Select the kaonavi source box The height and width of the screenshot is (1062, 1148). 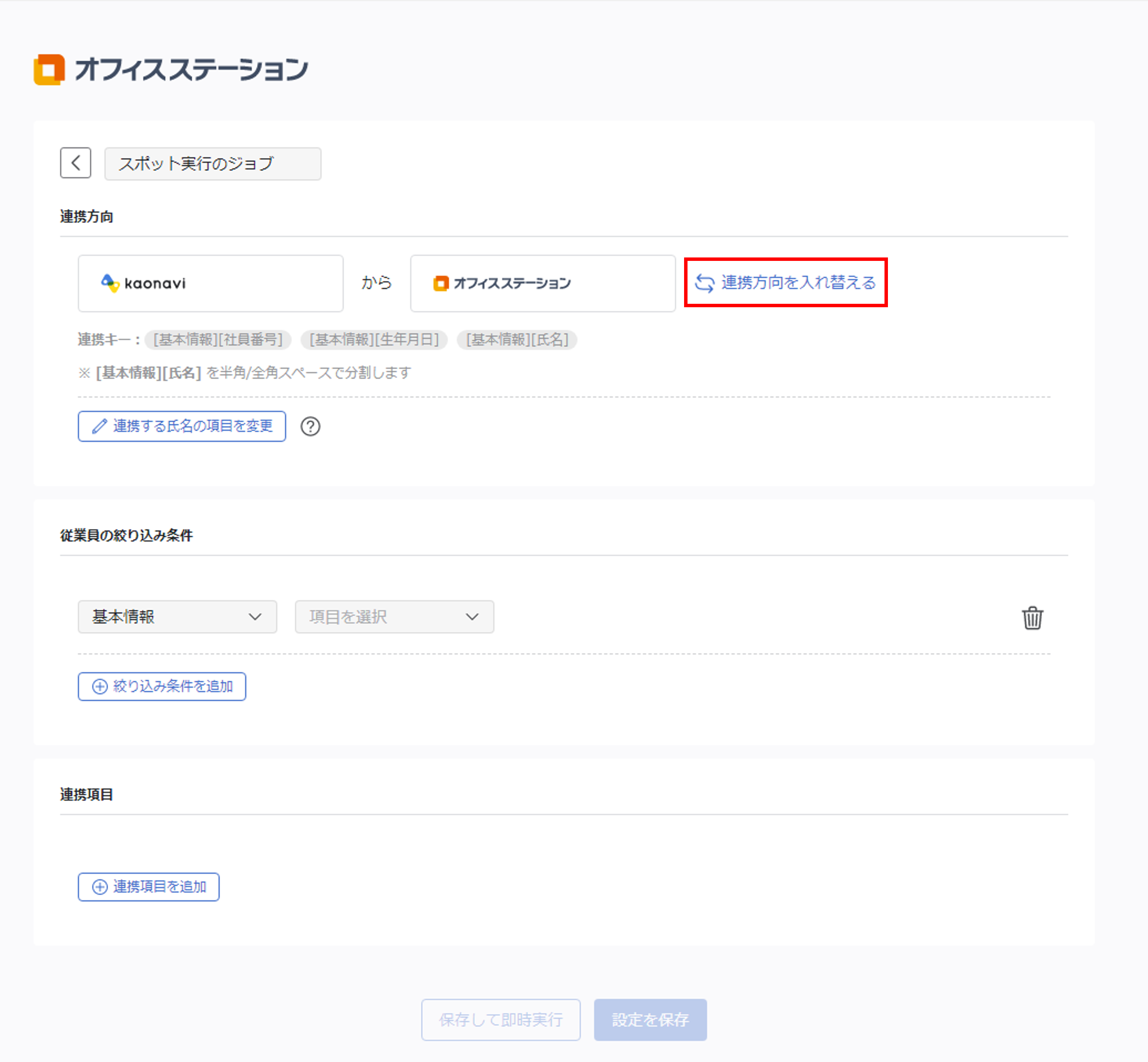[210, 283]
